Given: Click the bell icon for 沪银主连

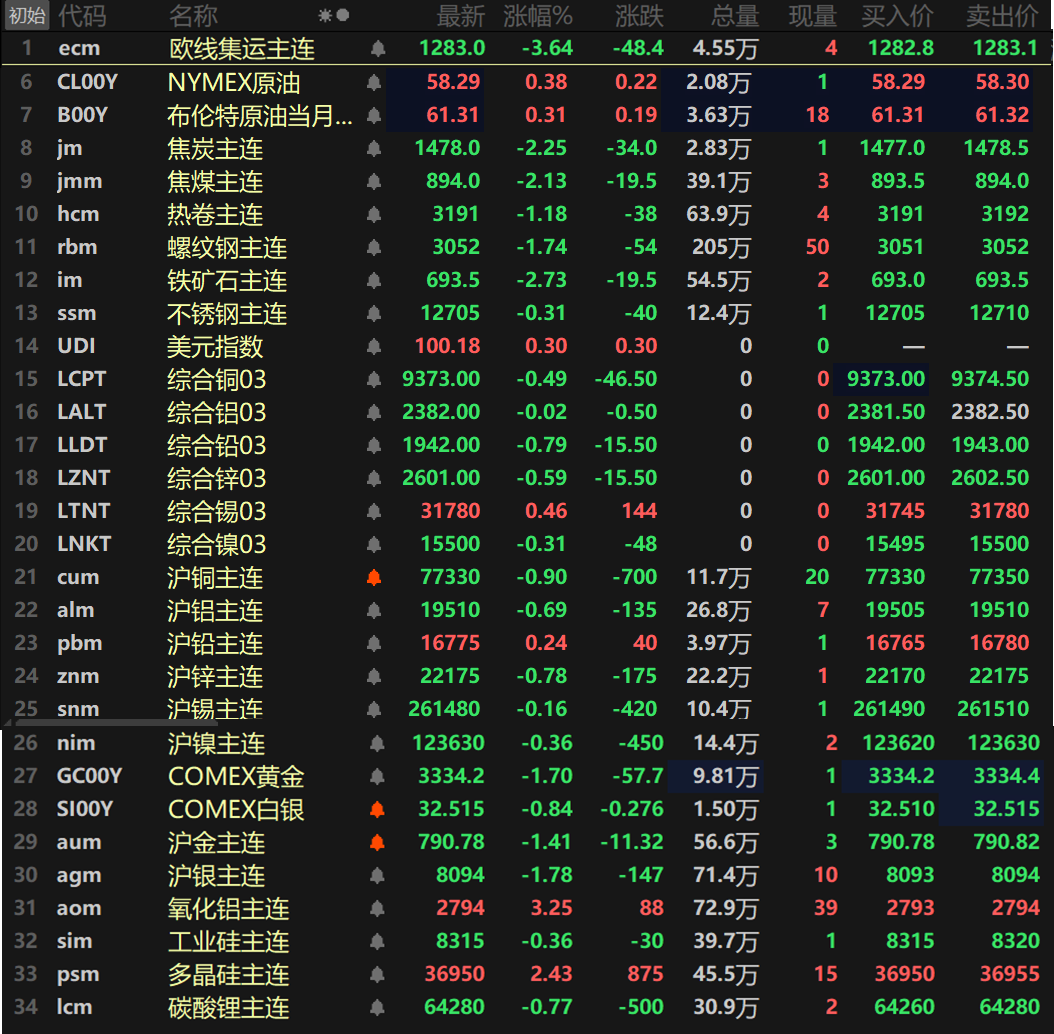Looking at the screenshot, I should click(x=378, y=875).
